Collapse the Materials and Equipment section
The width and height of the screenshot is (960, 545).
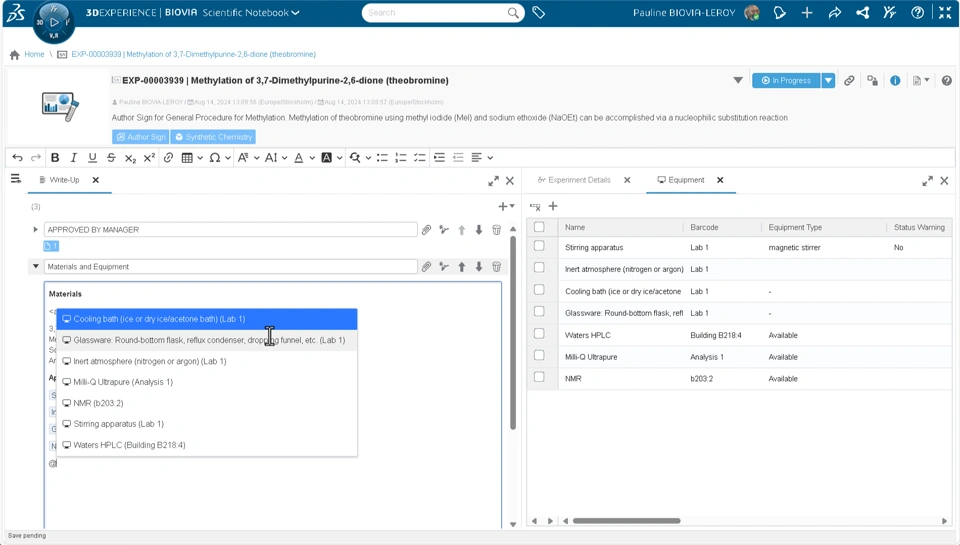pyautogui.click(x=36, y=266)
